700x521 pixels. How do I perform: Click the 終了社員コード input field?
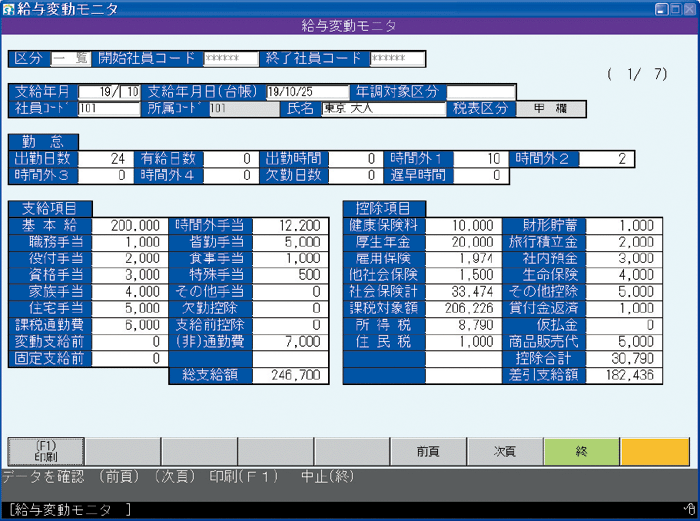point(397,58)
